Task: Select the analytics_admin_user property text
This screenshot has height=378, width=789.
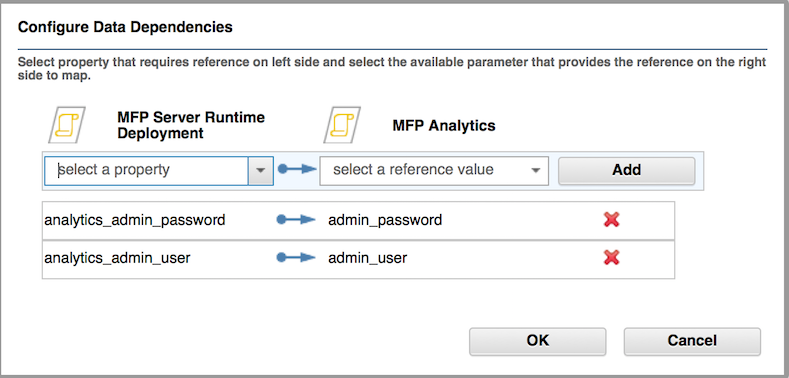Action: pyautogui.click(x=117, y=258)
